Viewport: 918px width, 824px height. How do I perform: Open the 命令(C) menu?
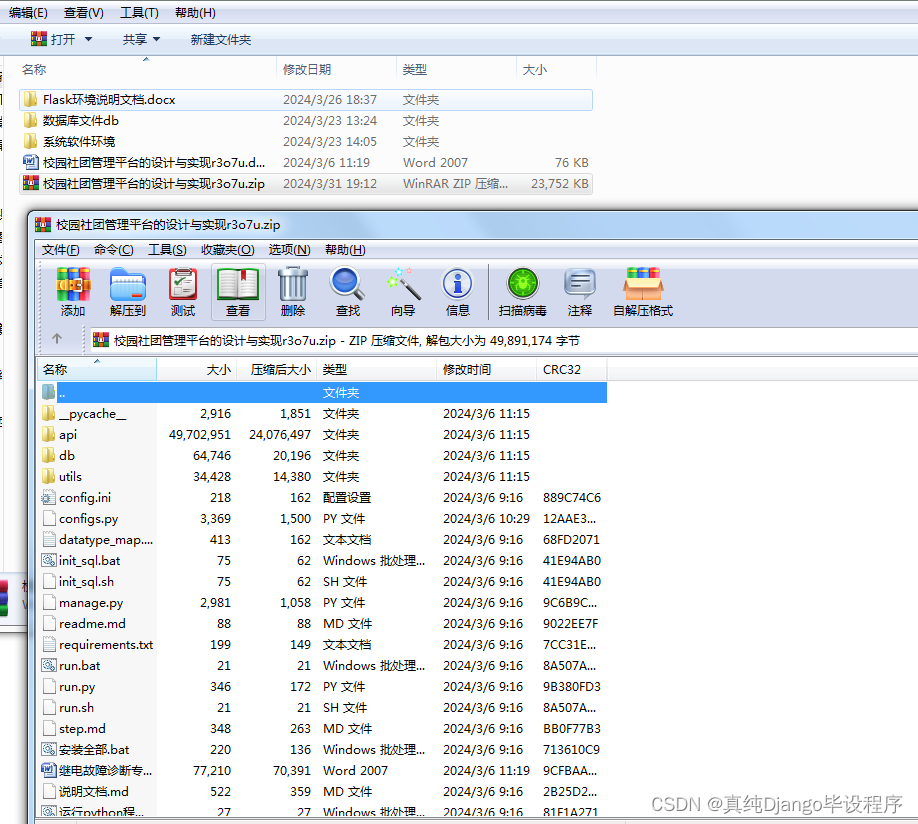pos(113,249)
